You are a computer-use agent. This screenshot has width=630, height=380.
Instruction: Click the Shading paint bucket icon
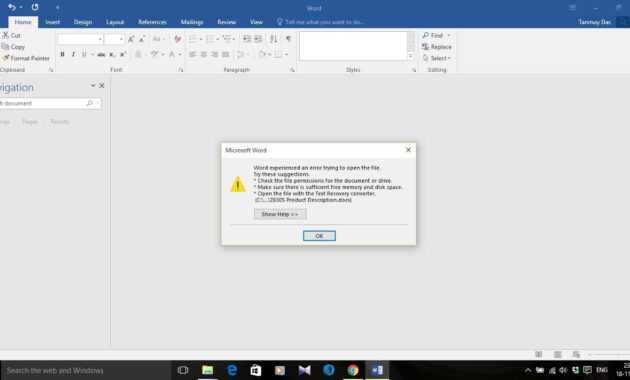pyautogui.click(x=262, y=54)
